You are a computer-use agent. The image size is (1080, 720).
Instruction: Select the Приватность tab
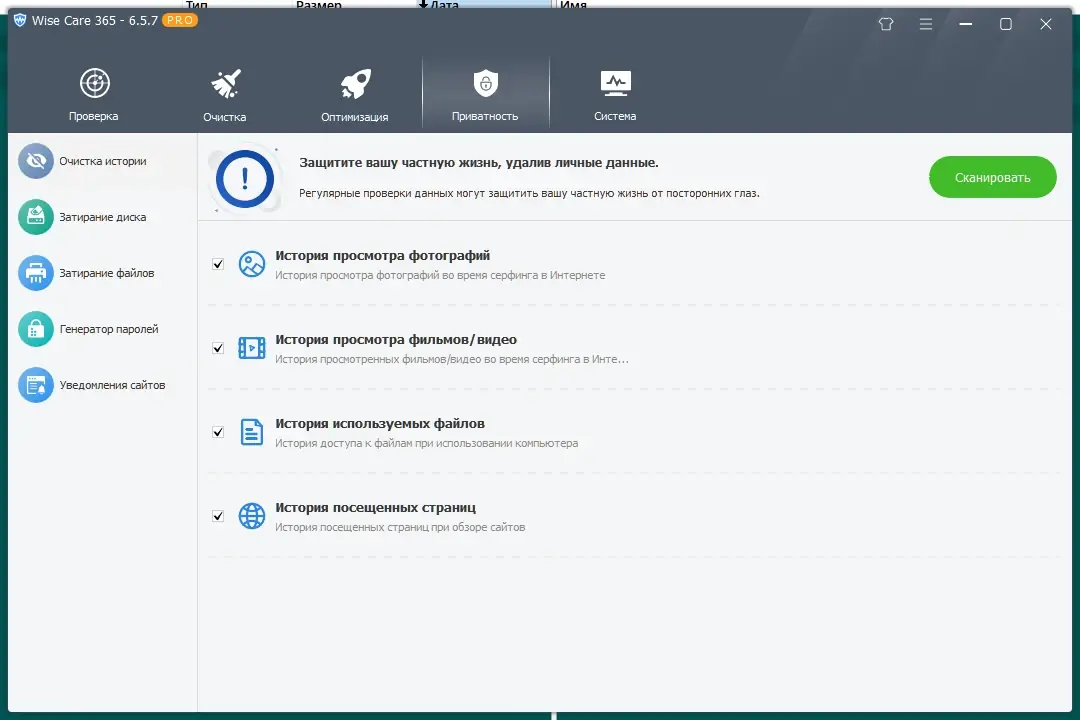pyautogui.click(x=486, y=94)
